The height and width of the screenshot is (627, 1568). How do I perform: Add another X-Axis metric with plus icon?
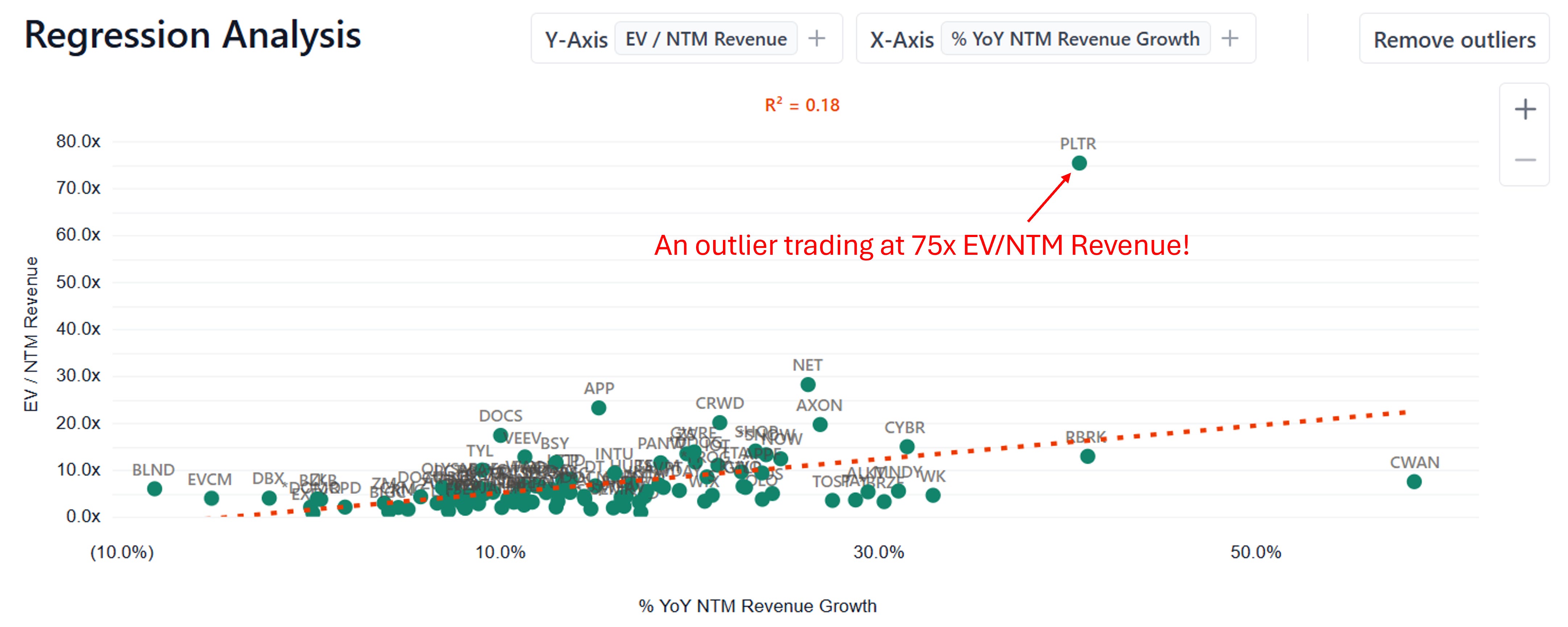1229,39
